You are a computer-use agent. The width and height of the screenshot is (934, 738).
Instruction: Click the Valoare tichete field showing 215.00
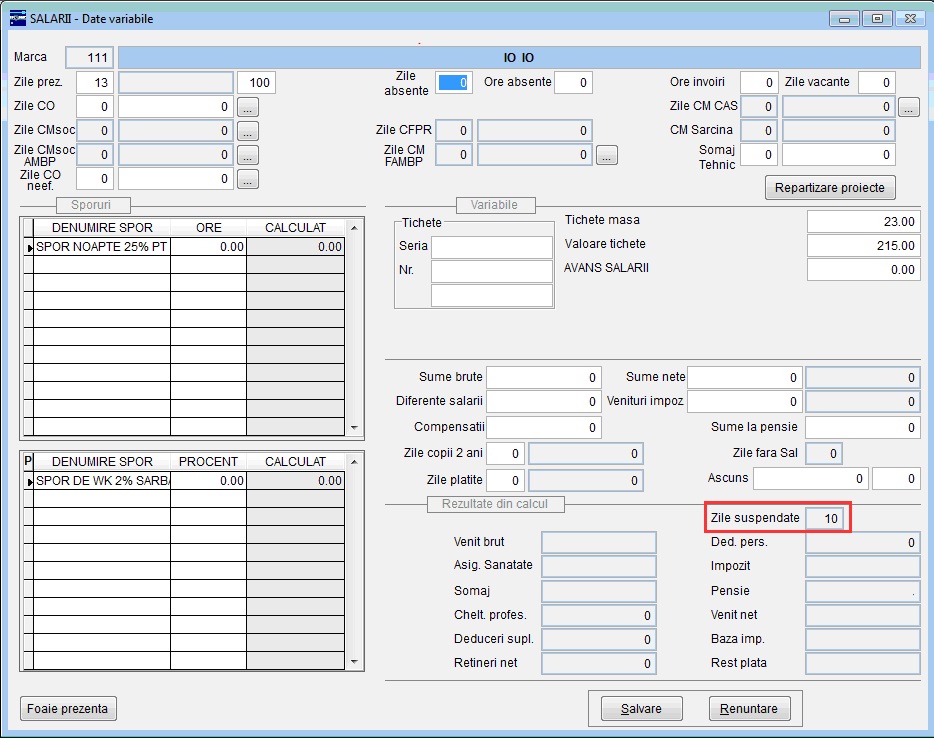[864, 245]
